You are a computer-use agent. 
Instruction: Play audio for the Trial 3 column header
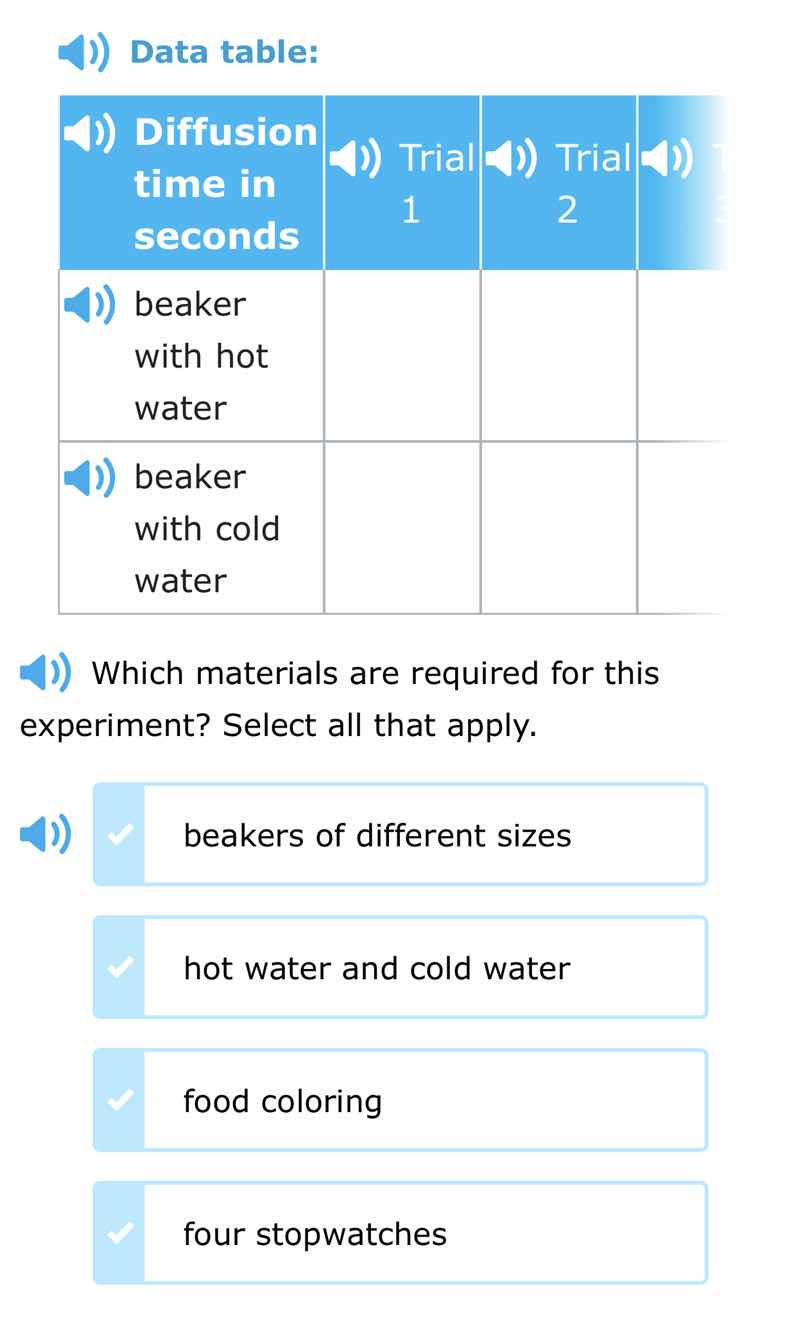668,157
